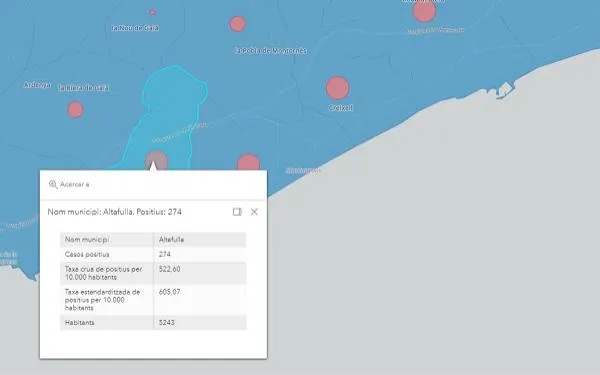Screen dimensions: 600x375
Task: Select the value 274 in table
Action: pyautogui.click(x=165, y=254)
